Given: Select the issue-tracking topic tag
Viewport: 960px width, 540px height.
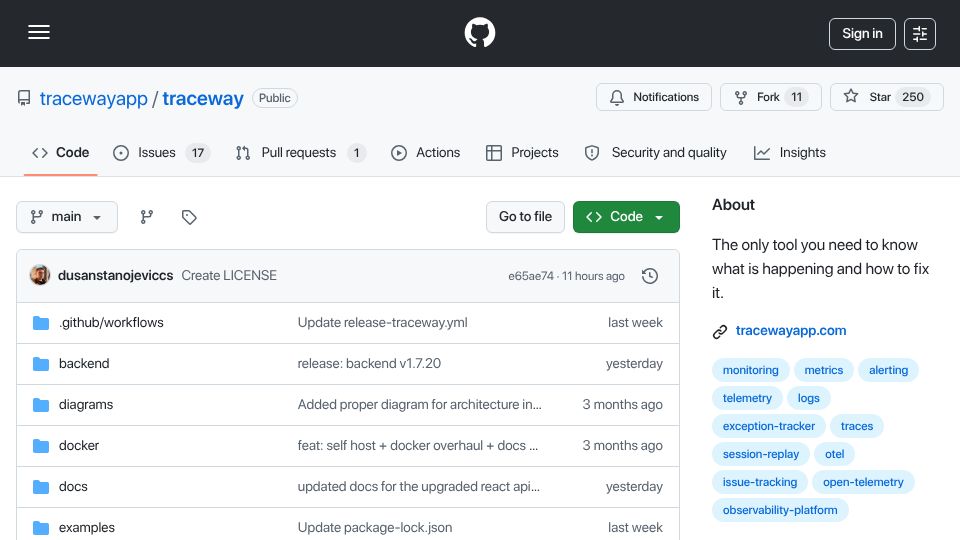Looking at the screenshot, I should 760,482.
